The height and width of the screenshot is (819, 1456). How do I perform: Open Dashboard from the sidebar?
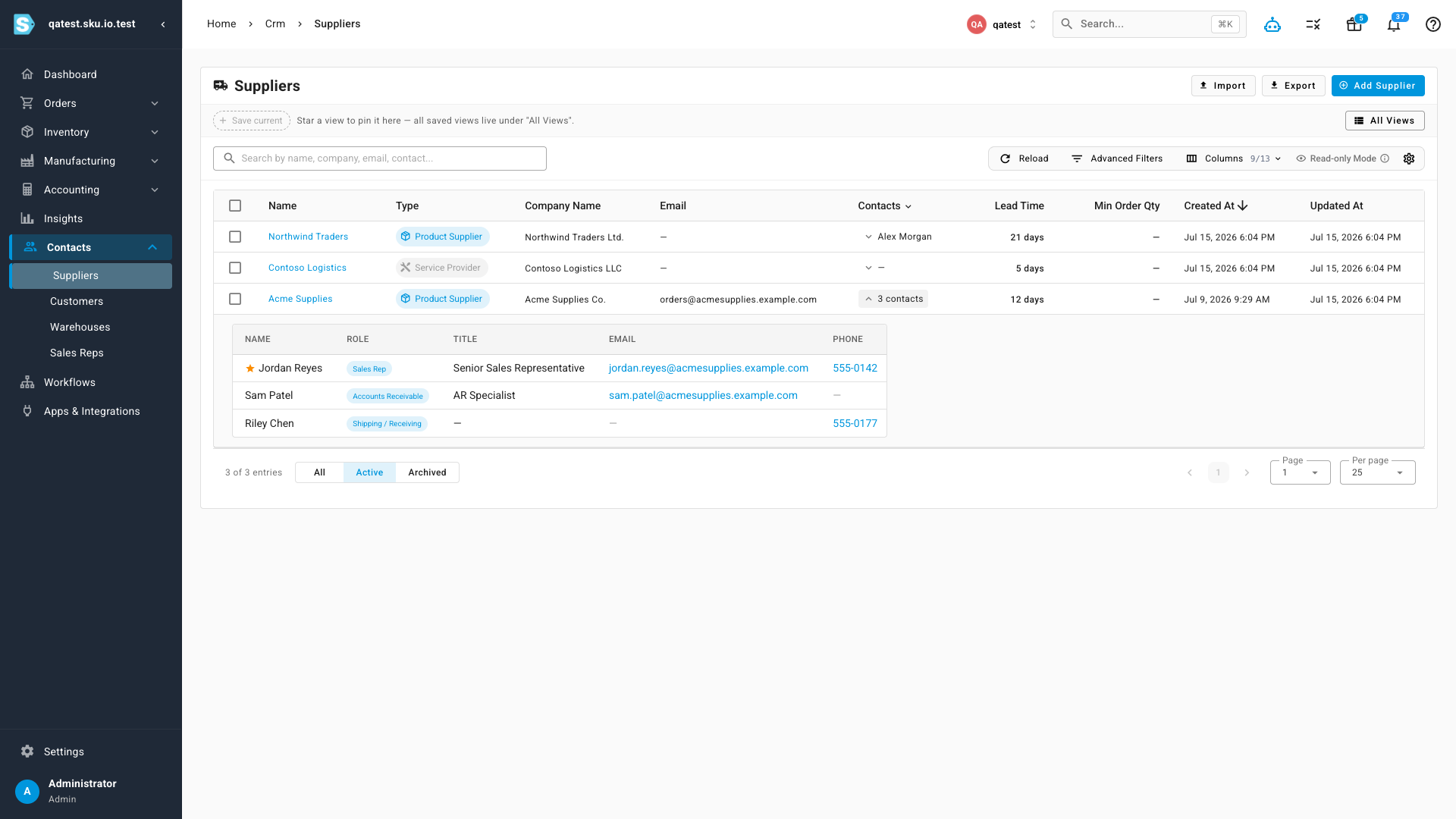point(91,74)
